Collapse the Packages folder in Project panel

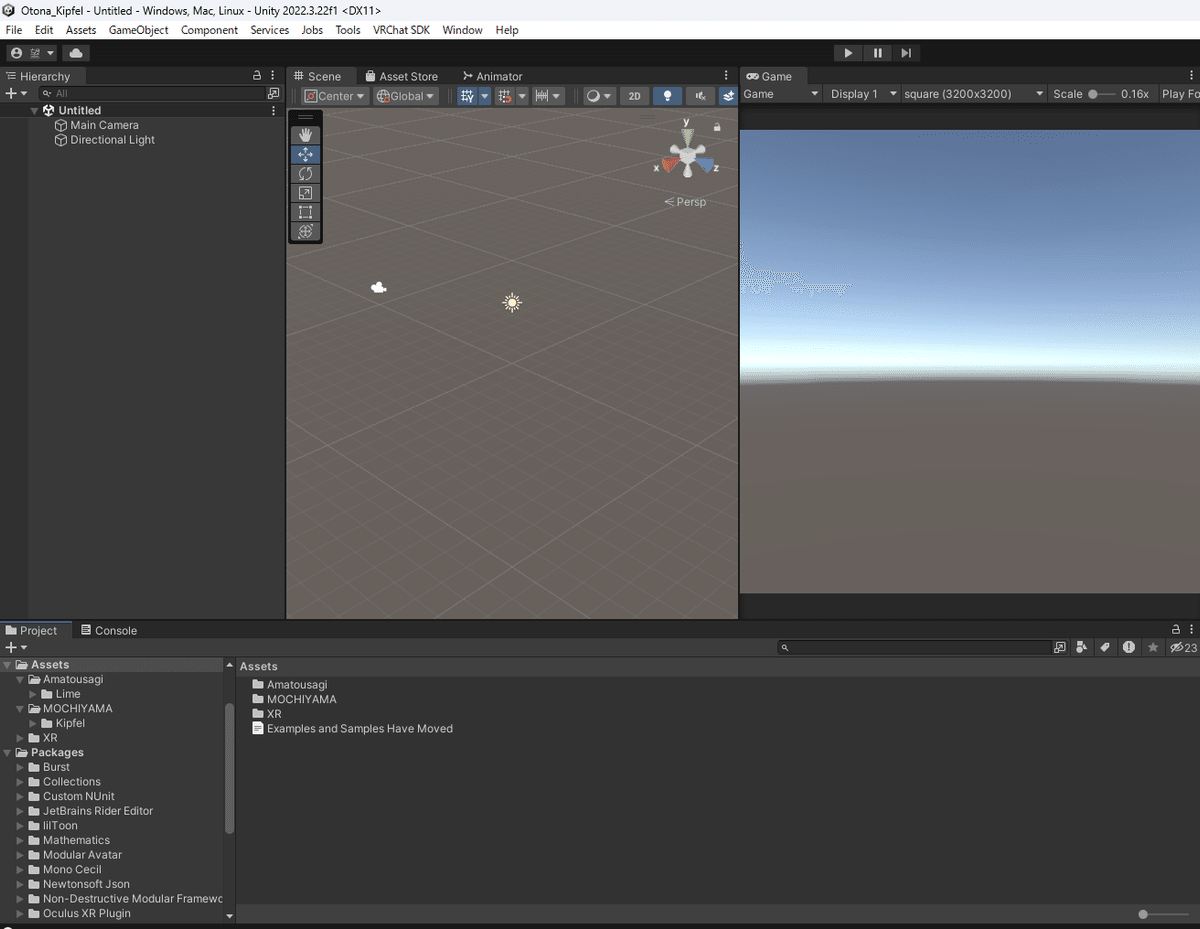(8, 752)
